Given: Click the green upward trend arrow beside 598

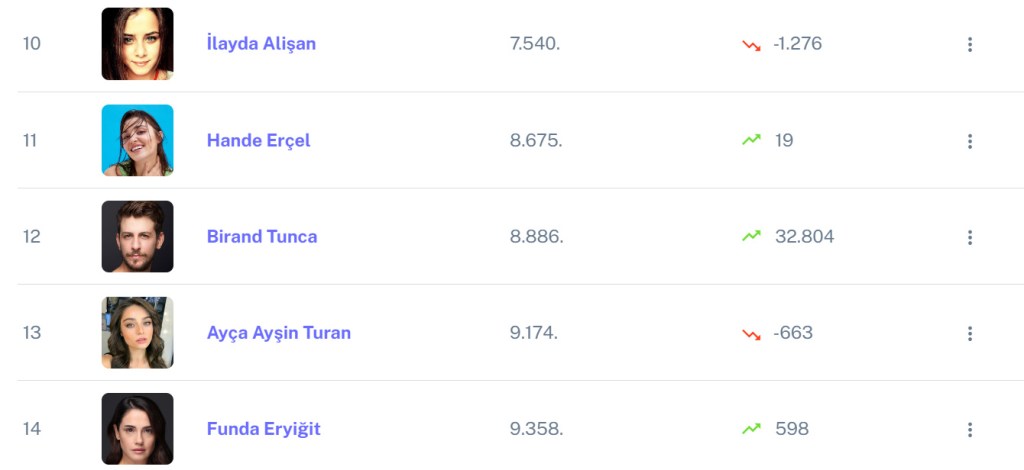Looking at the screenshot, I should coord(751,429).
